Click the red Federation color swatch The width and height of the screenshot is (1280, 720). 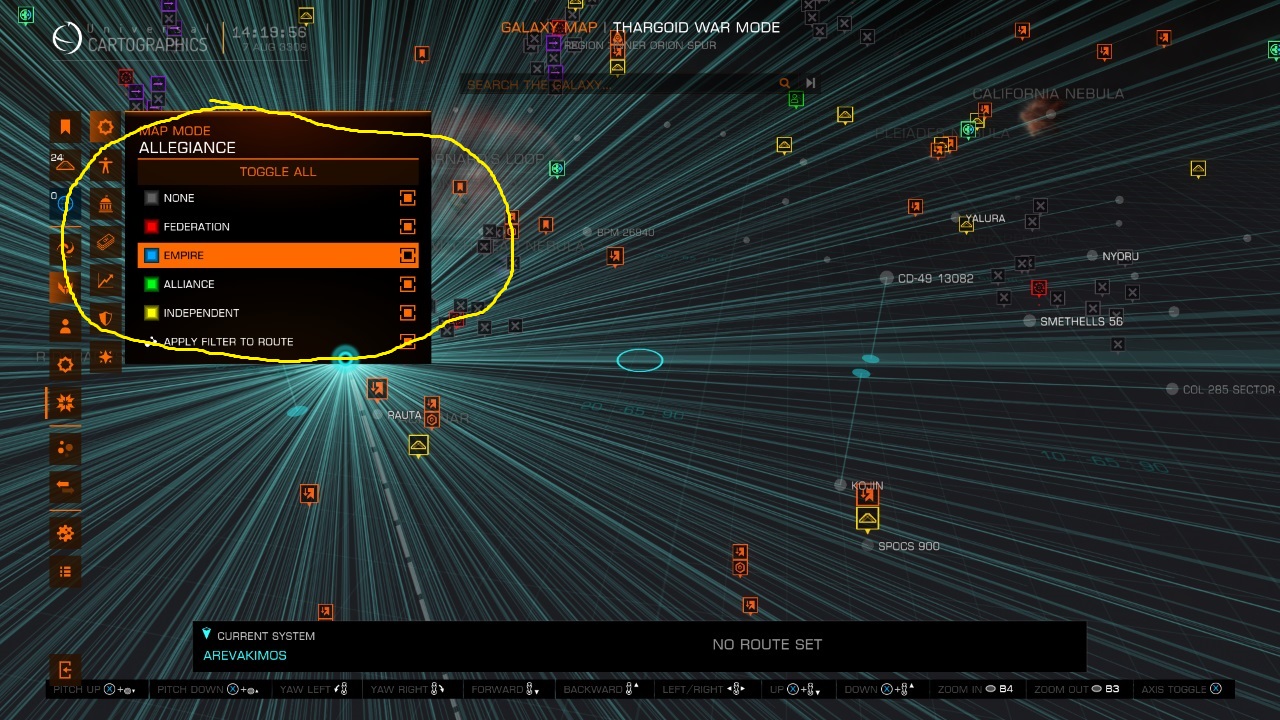[151, 227]
